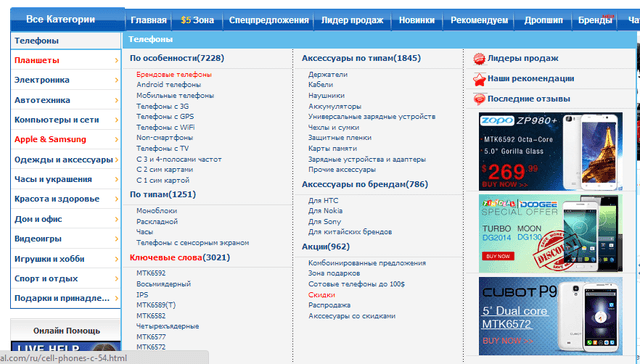
Task: Open the Чехлы и сумки link
Action: (x=333, y=127)
